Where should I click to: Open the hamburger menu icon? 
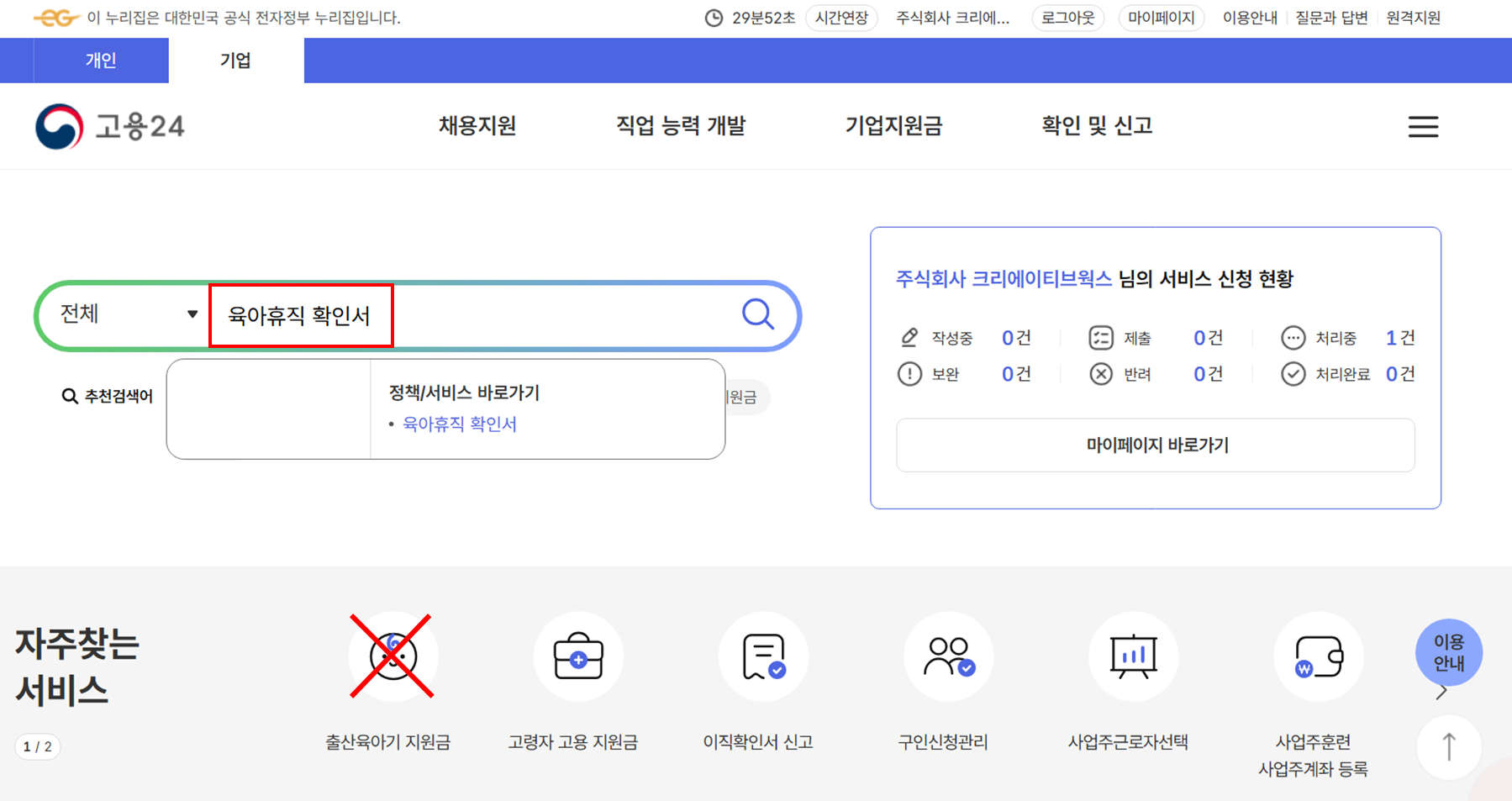point(1423,127)
